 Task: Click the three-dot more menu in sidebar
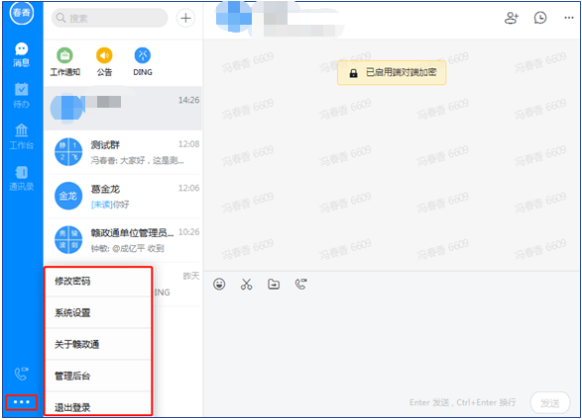22,402
